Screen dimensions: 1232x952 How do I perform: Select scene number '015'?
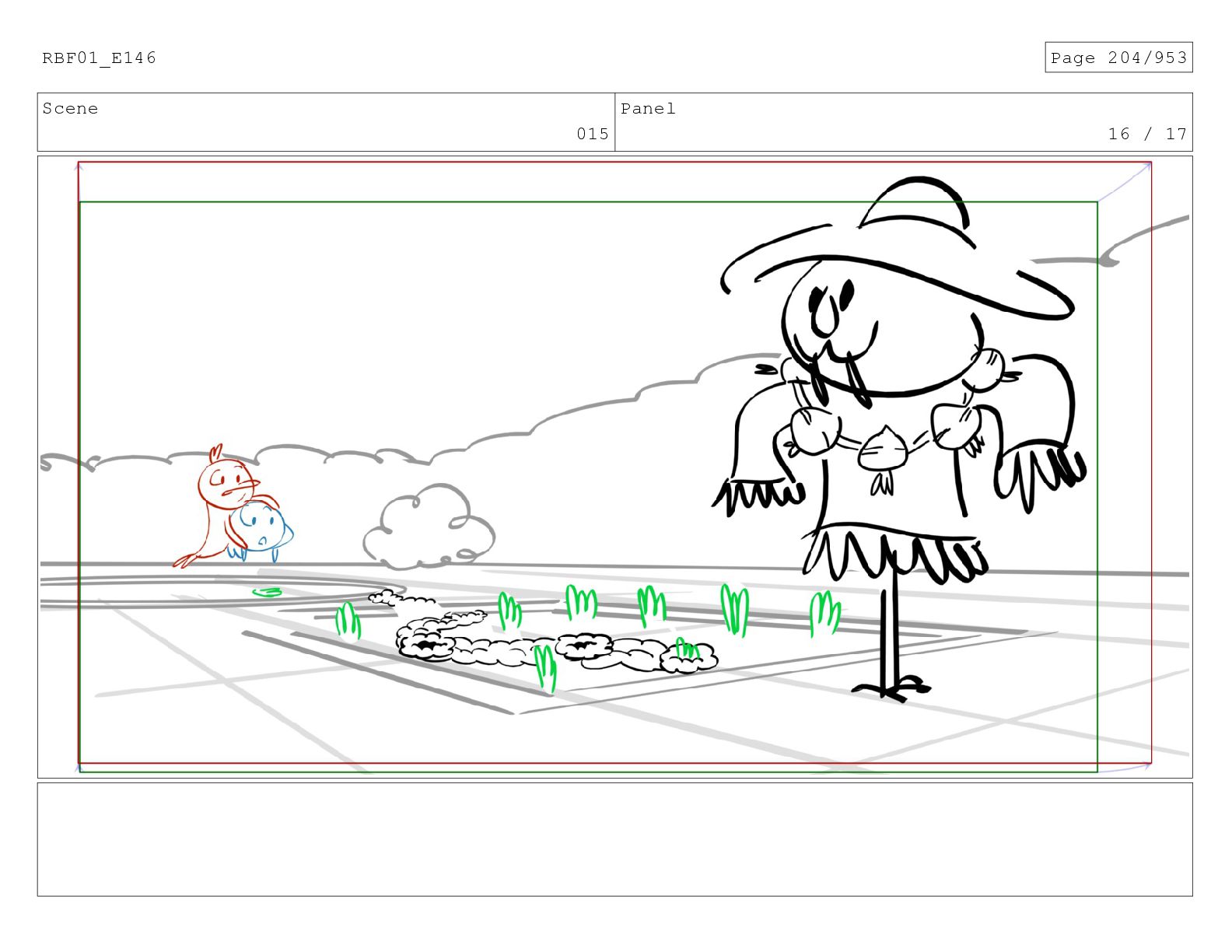pyautogui.click(x=593, y=134)
